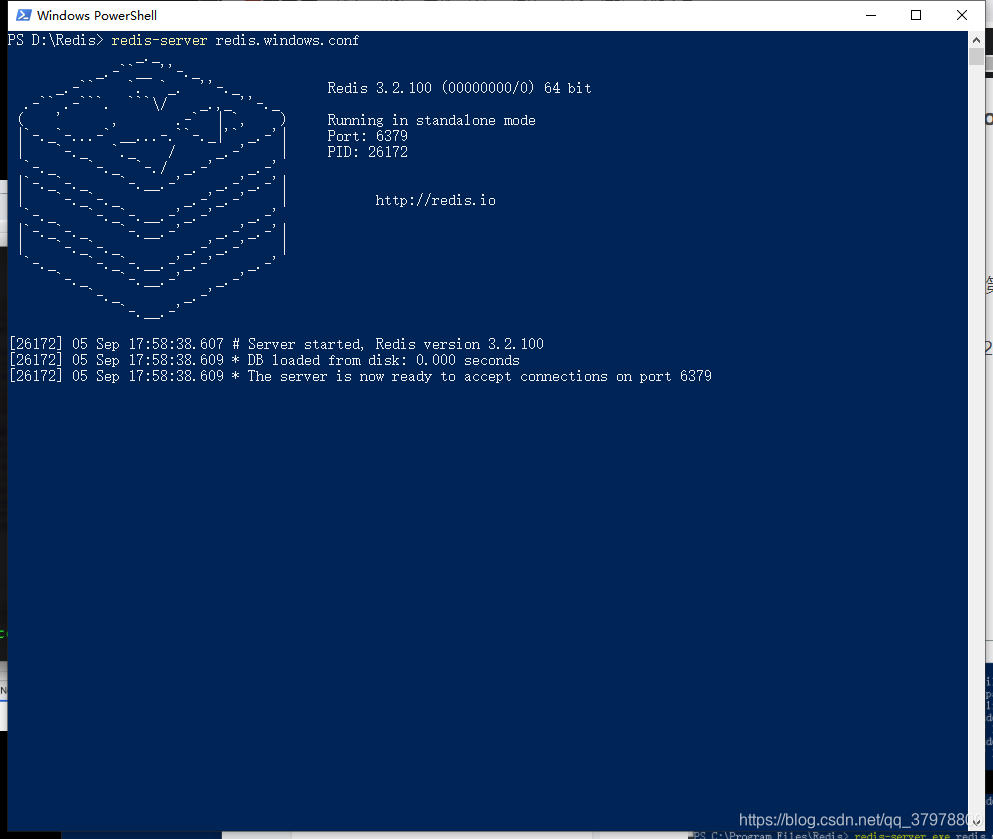Click 'Running in standalone mode' text
The height and width of the screenshot is (839, 993).
point(431,120)
